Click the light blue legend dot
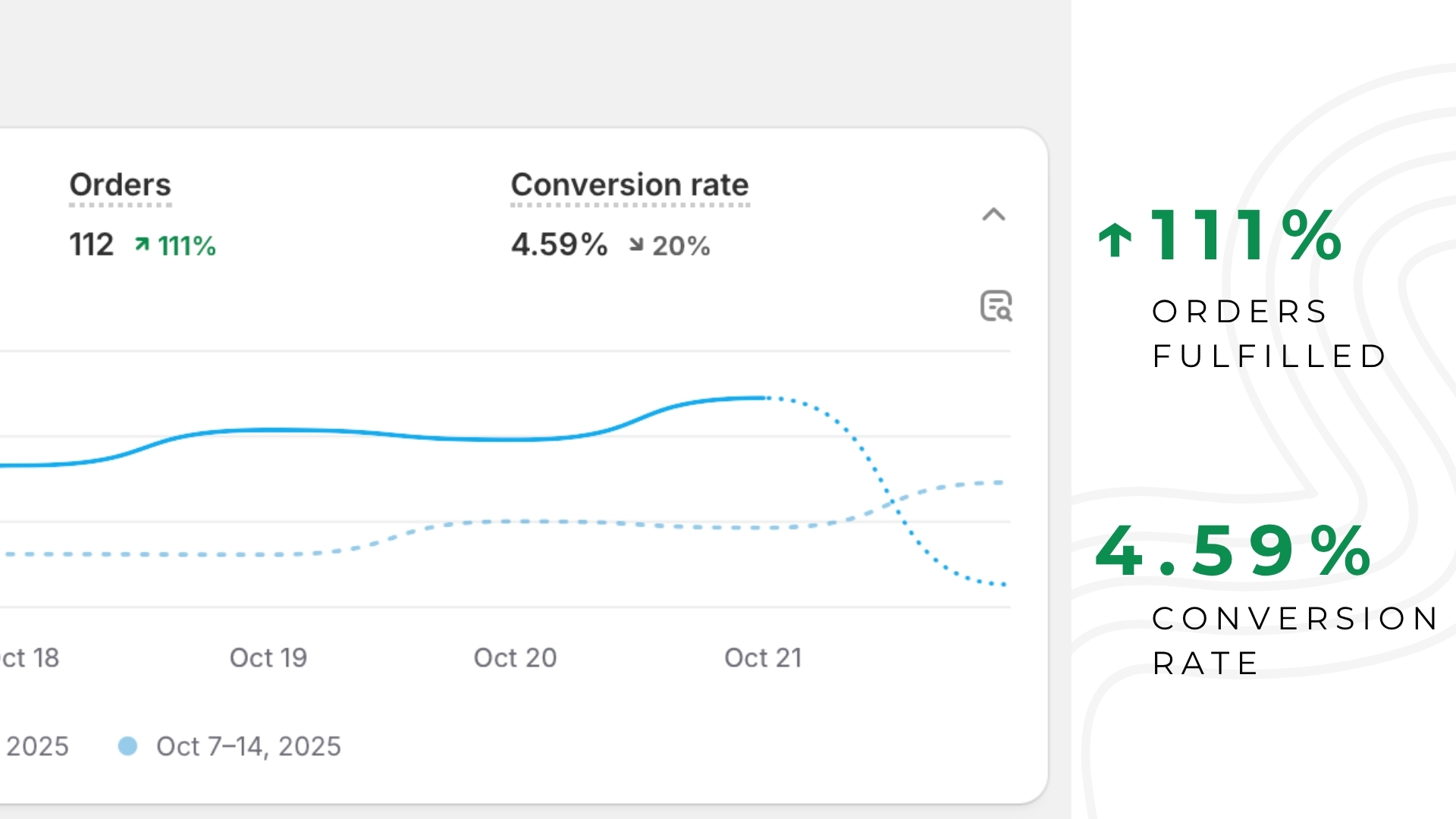 tap(127, 746)
